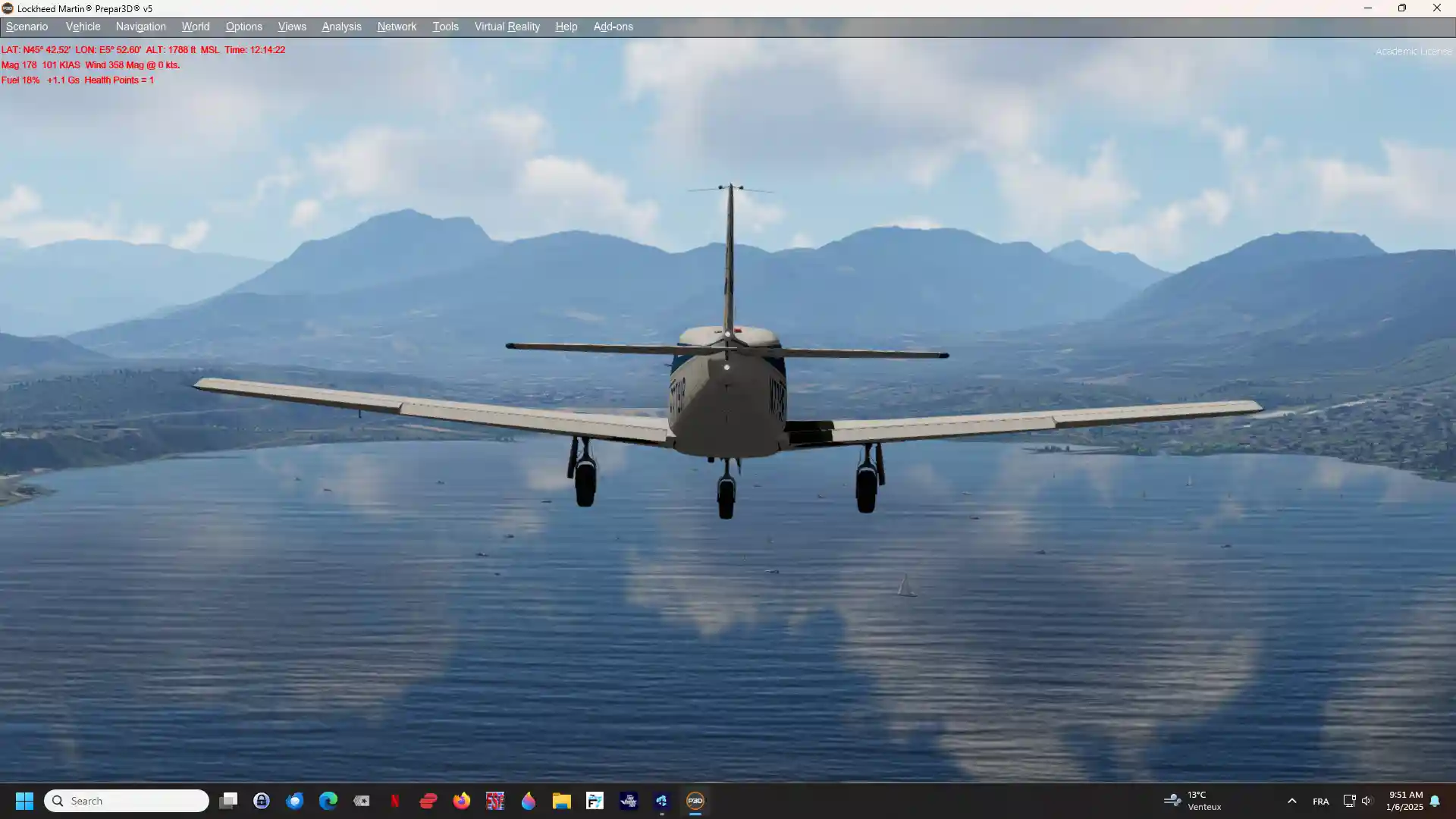Restore down the Prepar3D window
The image size is (1456, 819).
click(x=1402, y=8)
